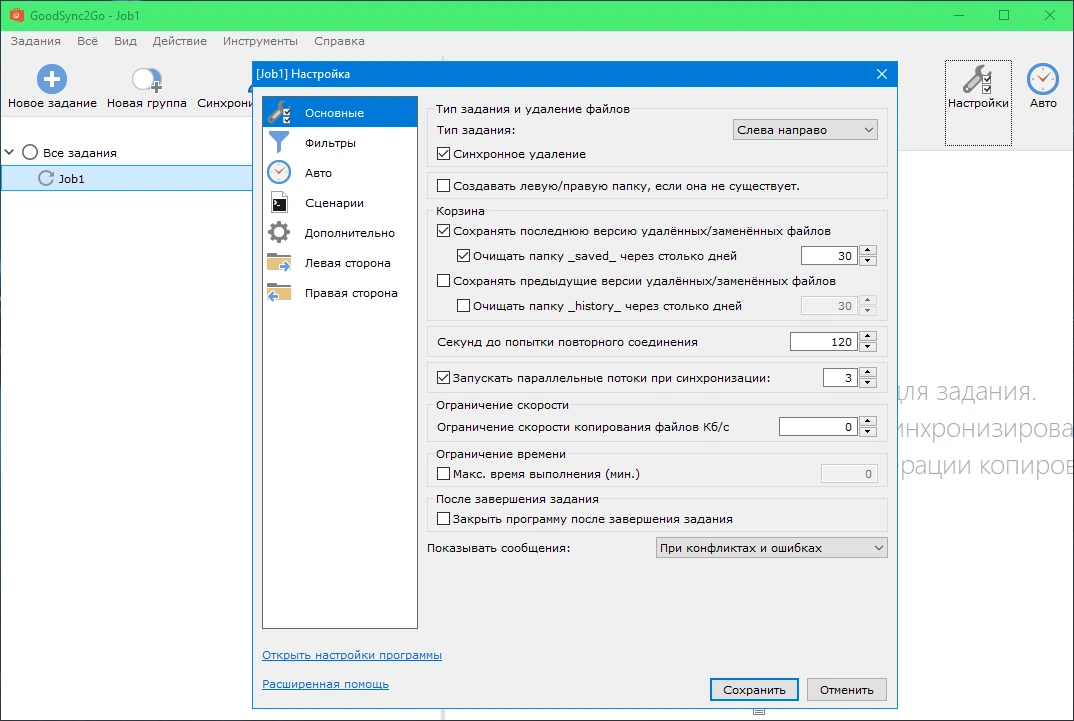Switch to Сценарии settings tab
The height and width of the screenshot is (721, 1074).
340,203
